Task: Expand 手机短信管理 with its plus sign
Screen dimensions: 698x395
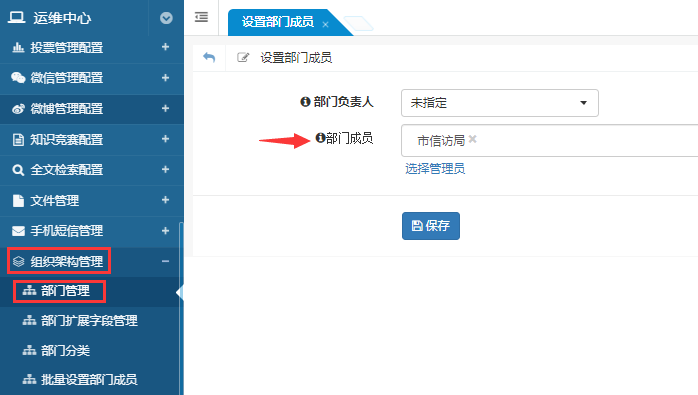Action: click(165, 231)
